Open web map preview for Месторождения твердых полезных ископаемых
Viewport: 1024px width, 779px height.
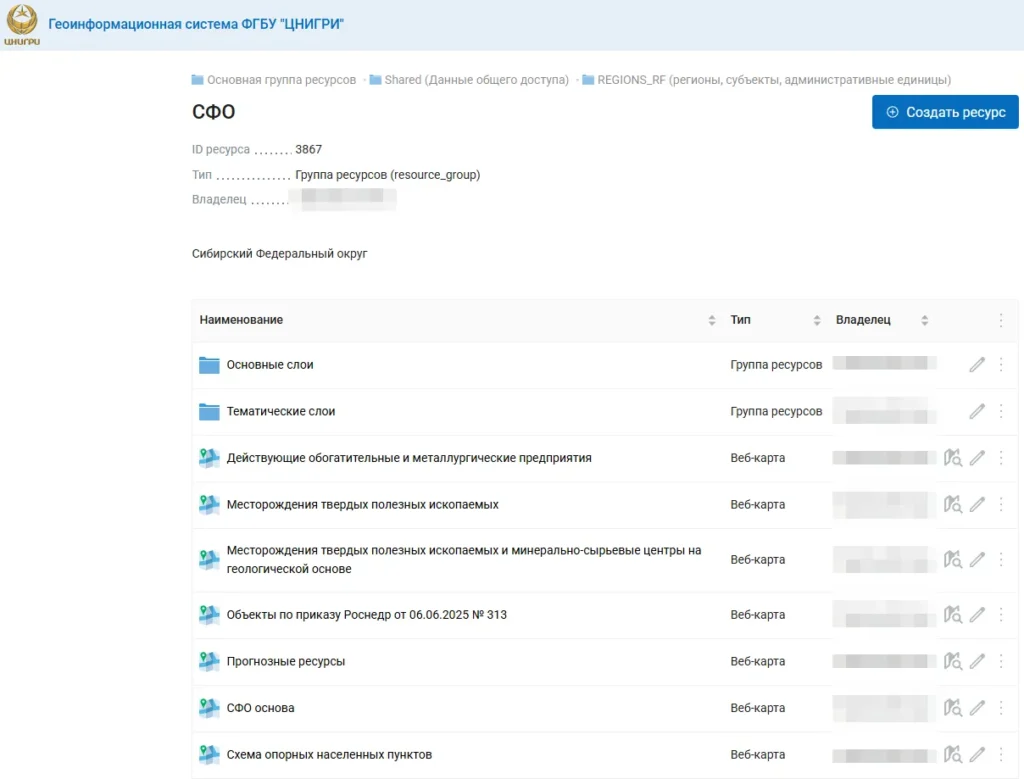click(953, 504)
